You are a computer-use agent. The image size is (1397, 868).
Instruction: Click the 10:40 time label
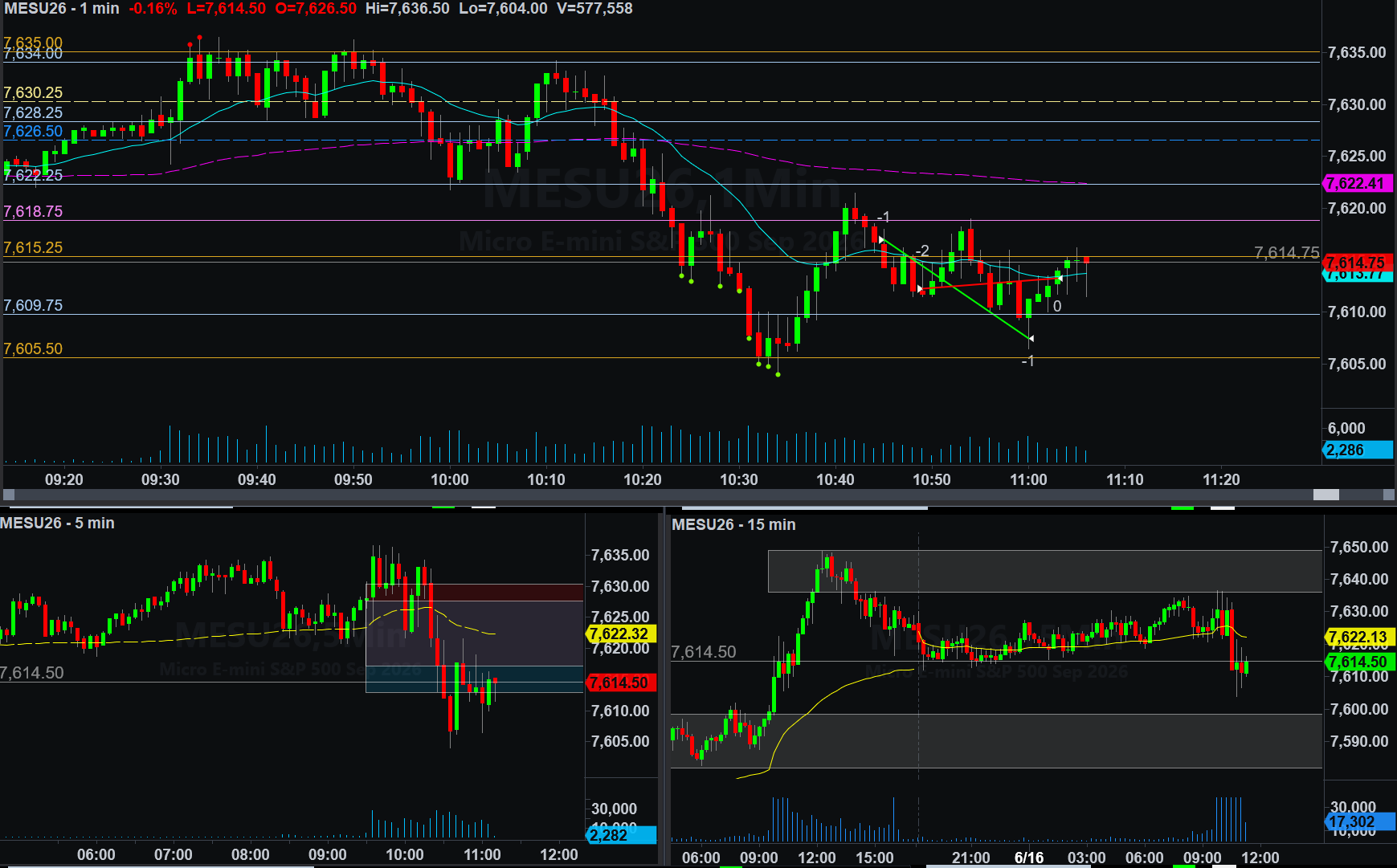(835, 480)
